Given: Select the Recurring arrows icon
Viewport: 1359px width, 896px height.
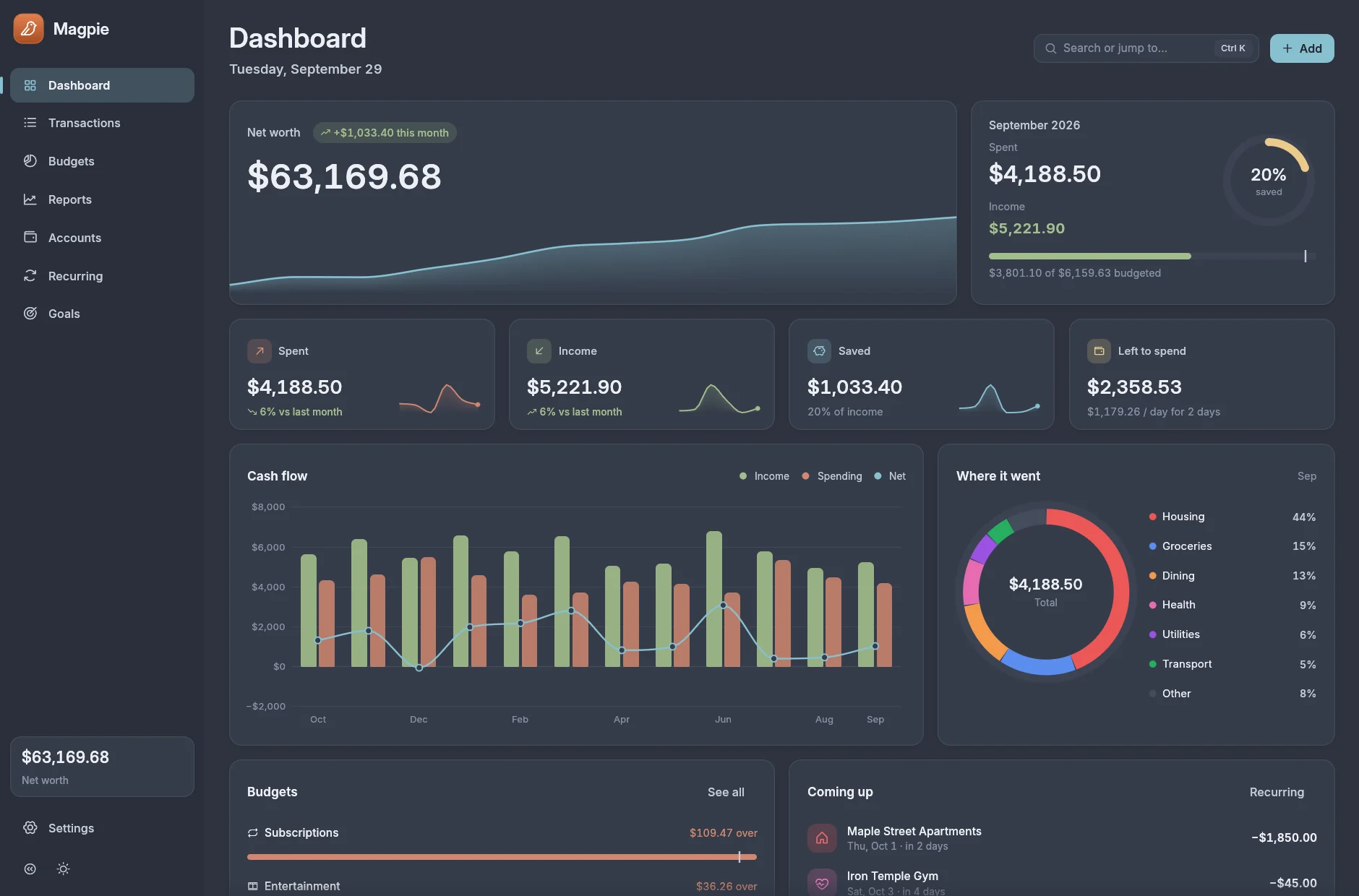Looking at the screenshot, I should (30, 276).
